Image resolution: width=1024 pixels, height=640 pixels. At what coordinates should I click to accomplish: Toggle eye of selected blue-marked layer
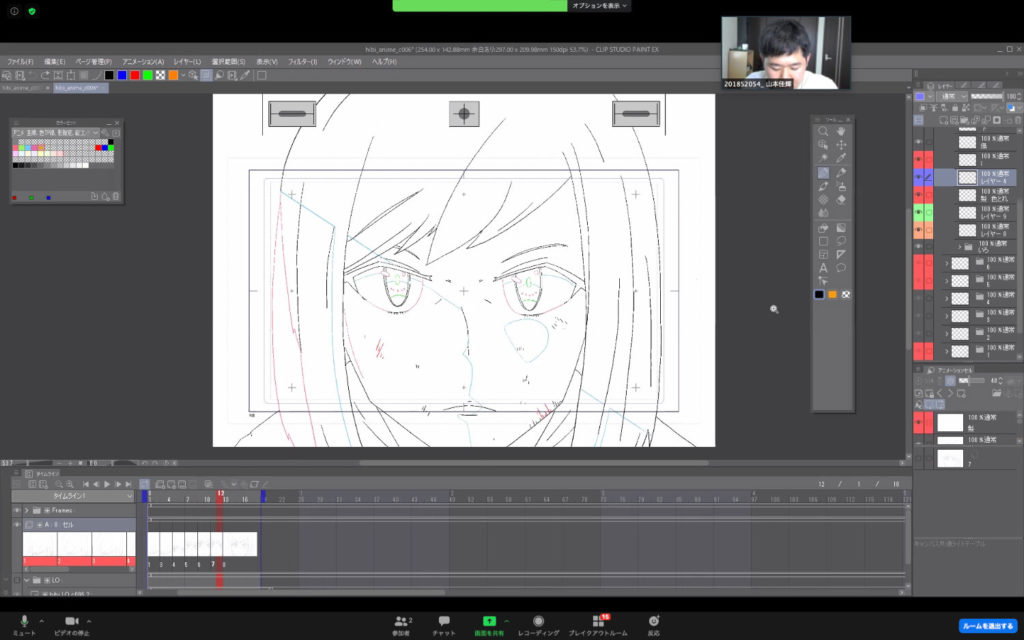918,177
